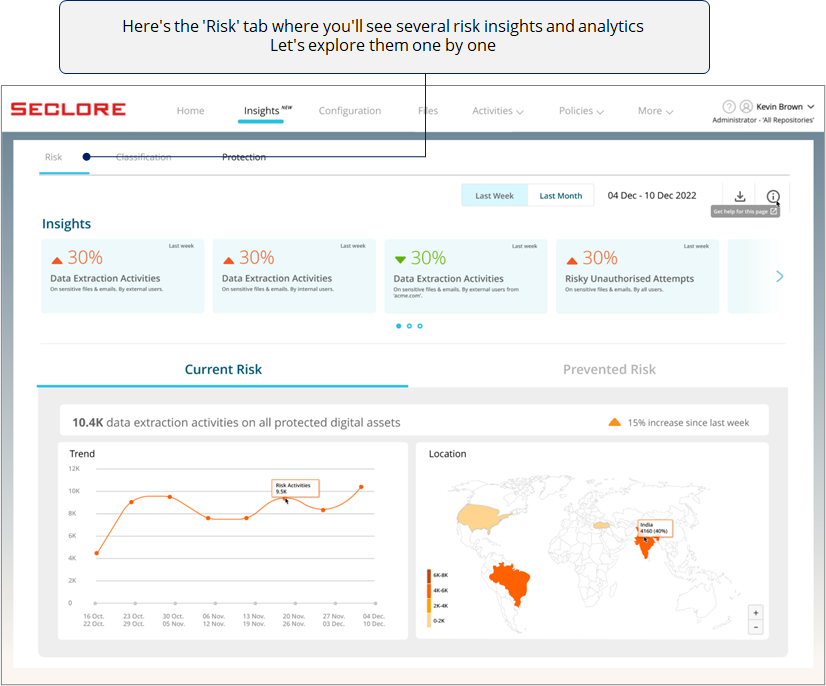Click the 20 Nov. trend data point
The height and width of the screenshot is (686, 826).
coord(285,498)
